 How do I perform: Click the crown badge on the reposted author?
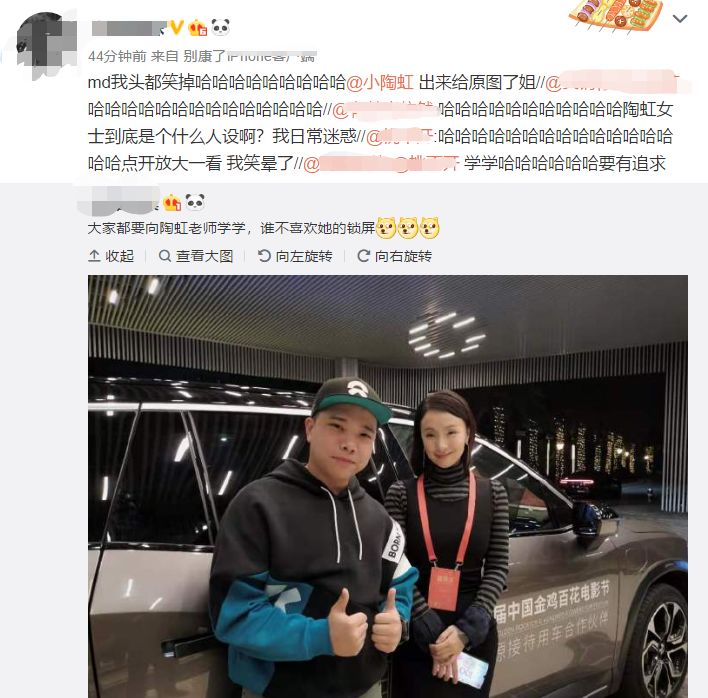tap(172, 202)
